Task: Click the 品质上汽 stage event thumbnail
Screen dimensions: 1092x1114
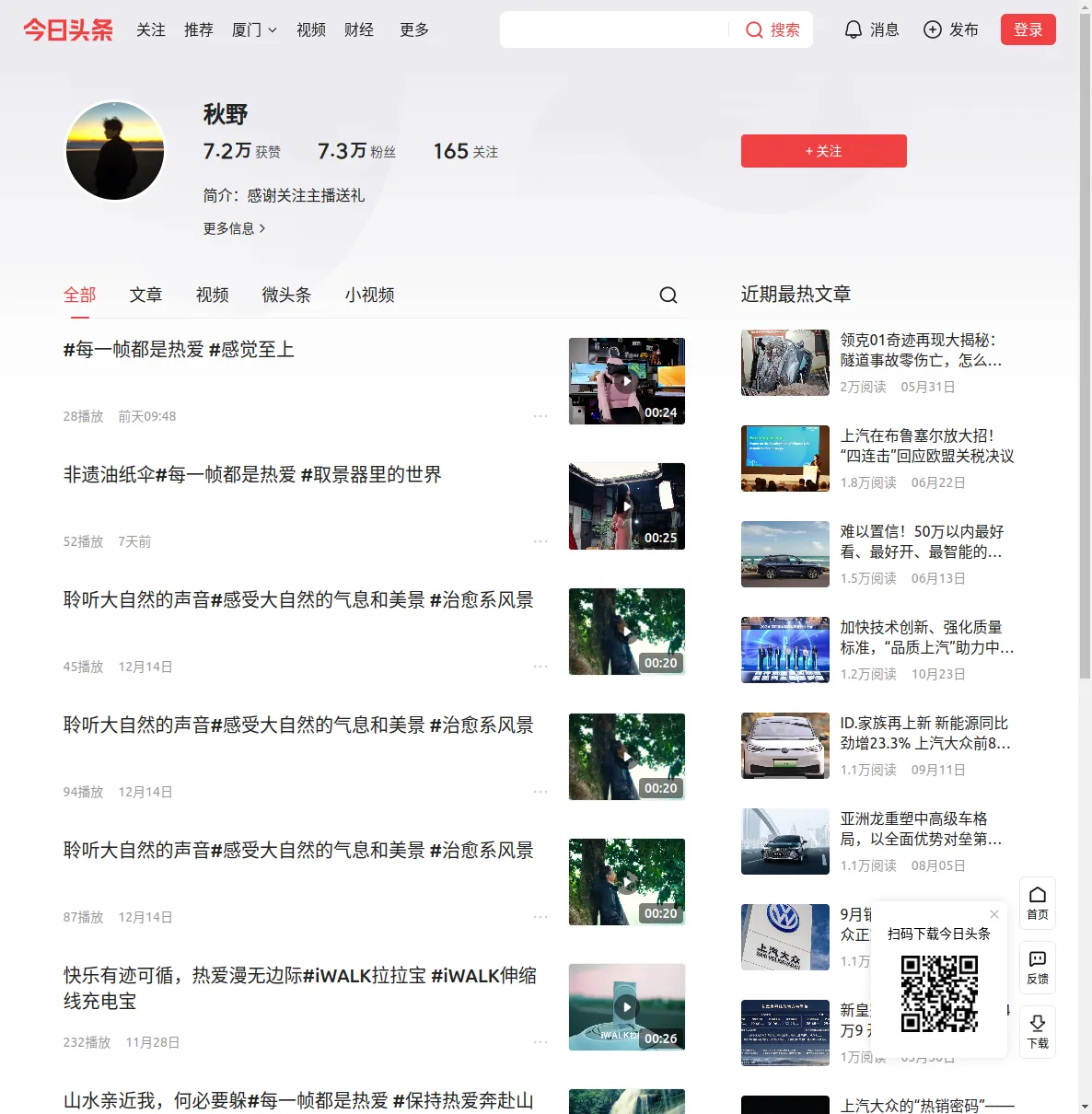Action: point(785,650)
